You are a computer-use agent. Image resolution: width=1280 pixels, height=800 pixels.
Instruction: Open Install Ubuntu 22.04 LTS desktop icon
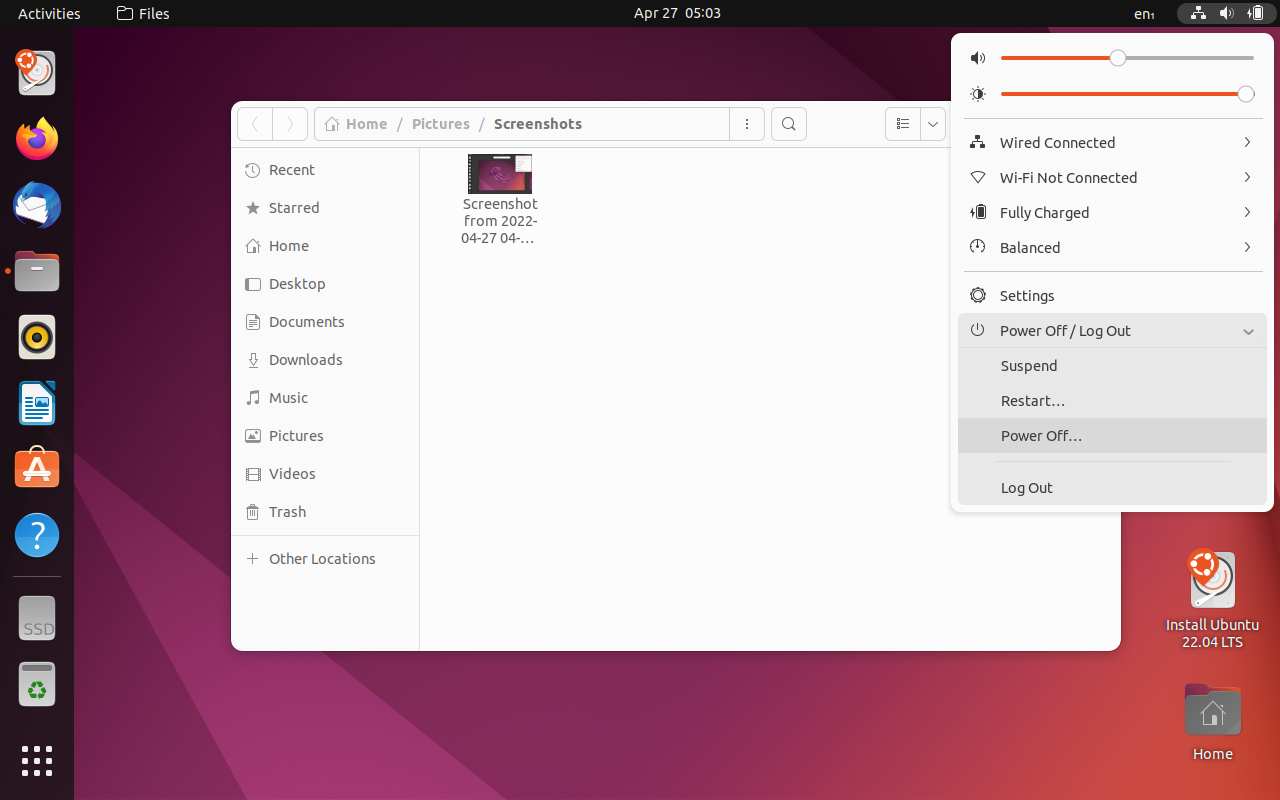[x=1212, y=599]
